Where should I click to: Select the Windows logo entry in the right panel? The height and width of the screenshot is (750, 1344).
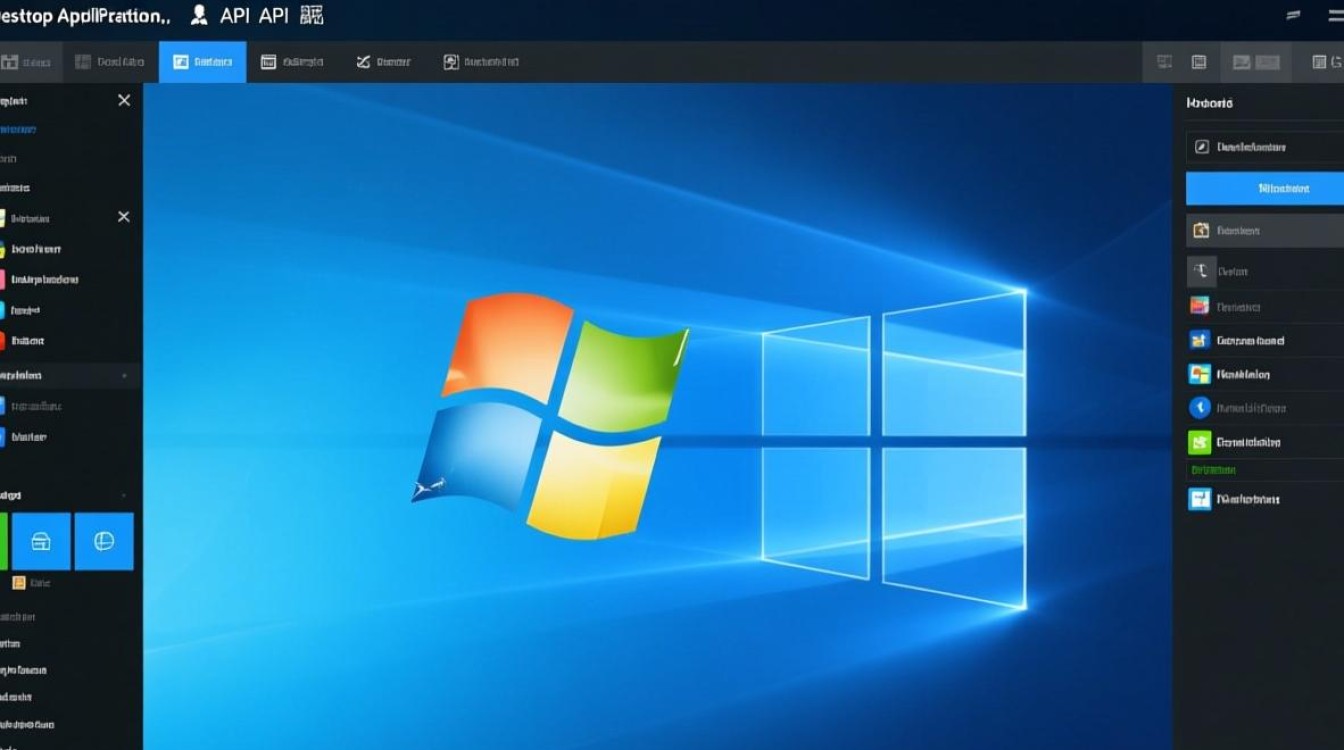point(1199,373)
